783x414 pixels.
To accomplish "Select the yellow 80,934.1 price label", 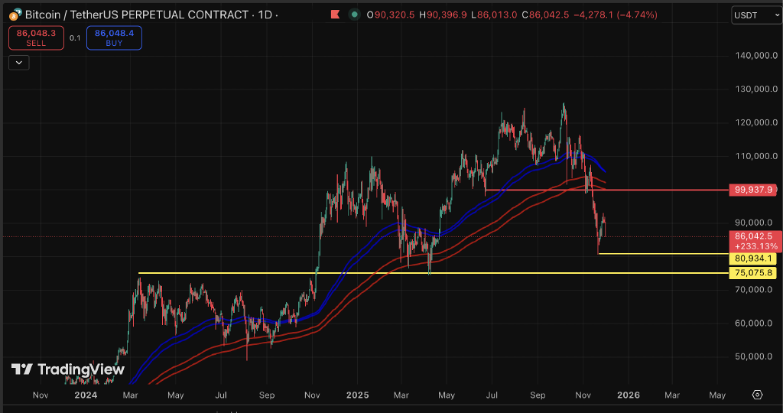I will point(752,257).
